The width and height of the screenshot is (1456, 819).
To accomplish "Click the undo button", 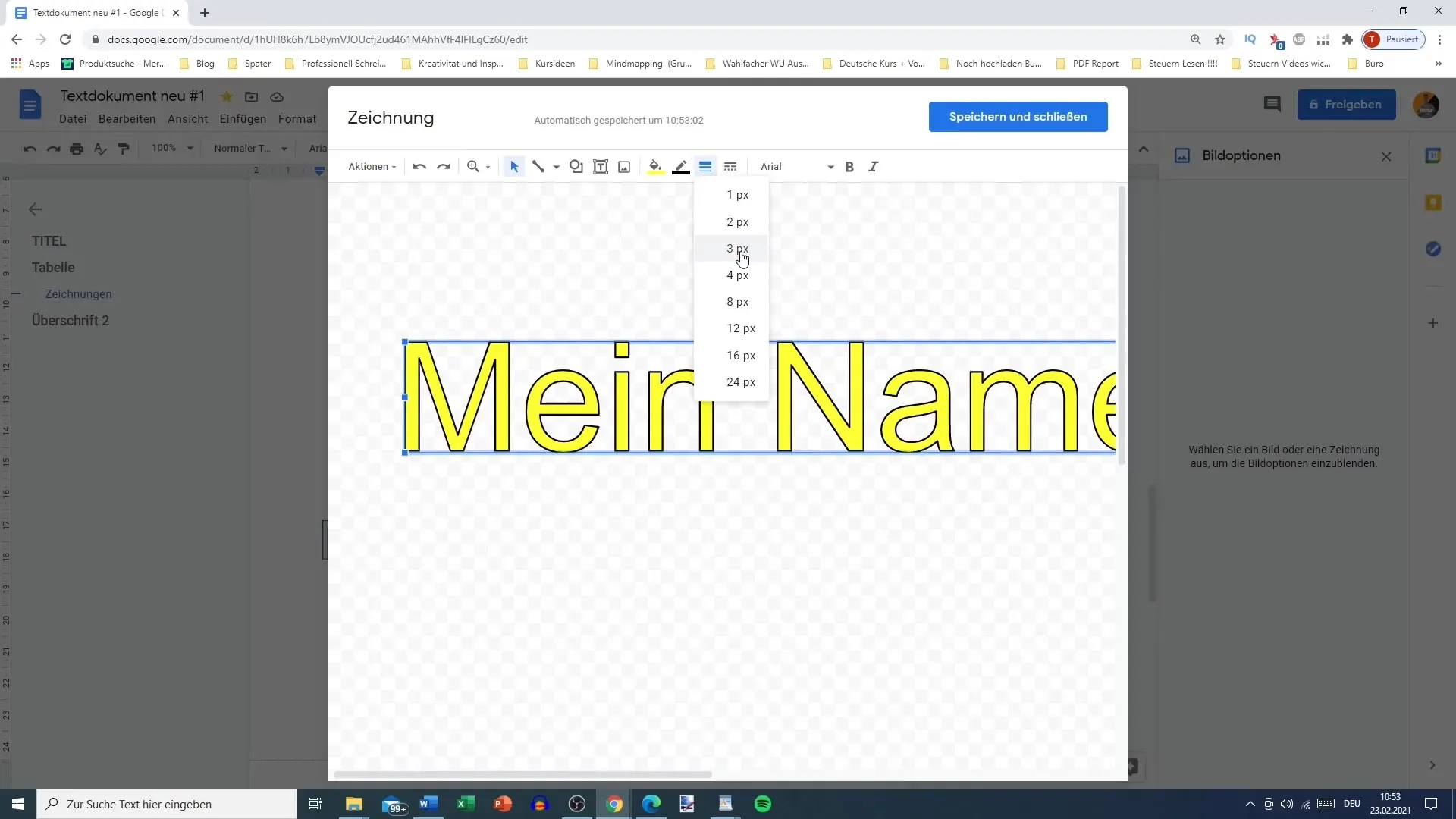I will point(419,166).
